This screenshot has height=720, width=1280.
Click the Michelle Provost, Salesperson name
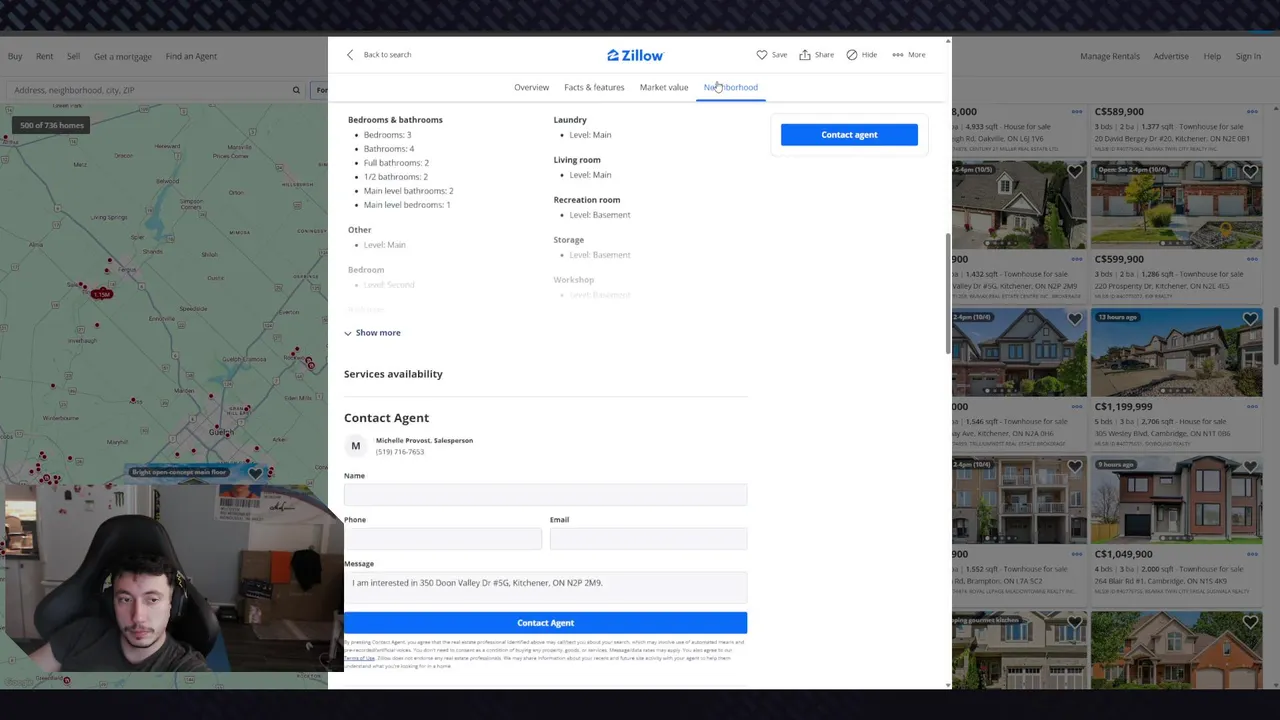click(424, 441)
